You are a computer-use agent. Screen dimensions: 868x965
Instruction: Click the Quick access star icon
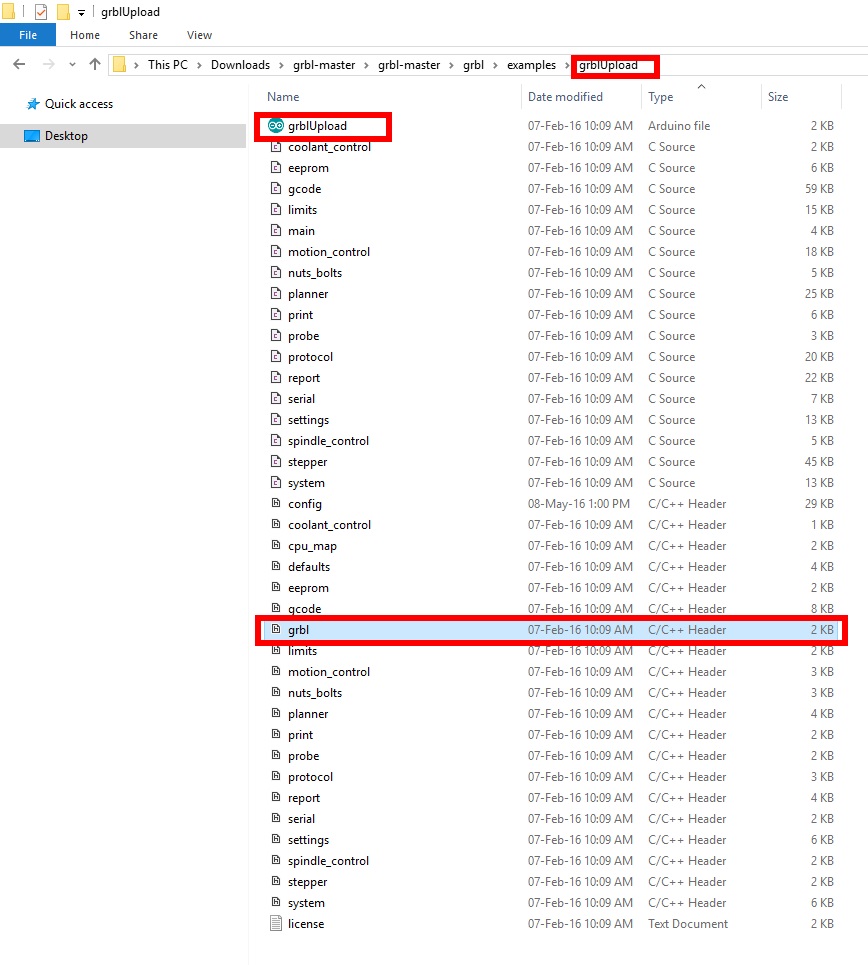(x=33, y=104)
